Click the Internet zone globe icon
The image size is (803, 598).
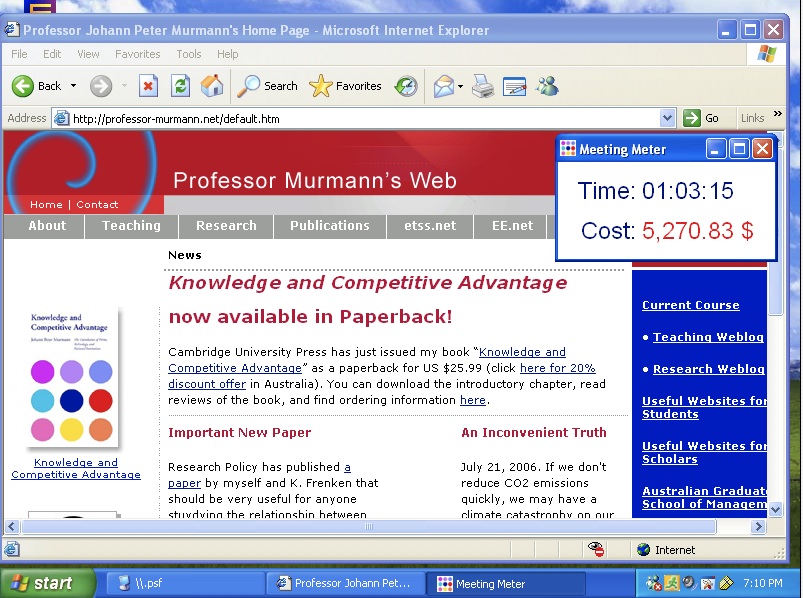pyautogui.click(x=643, y=550)
